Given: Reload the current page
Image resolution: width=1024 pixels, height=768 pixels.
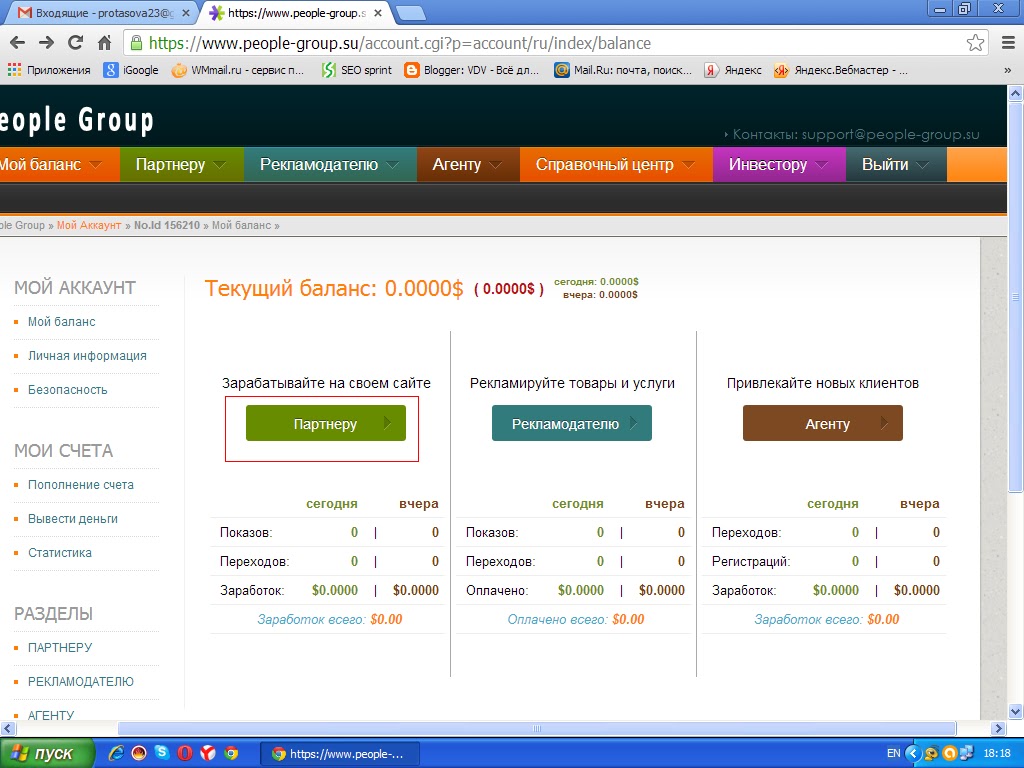Looking at the screenshot, I should [76, 43].
